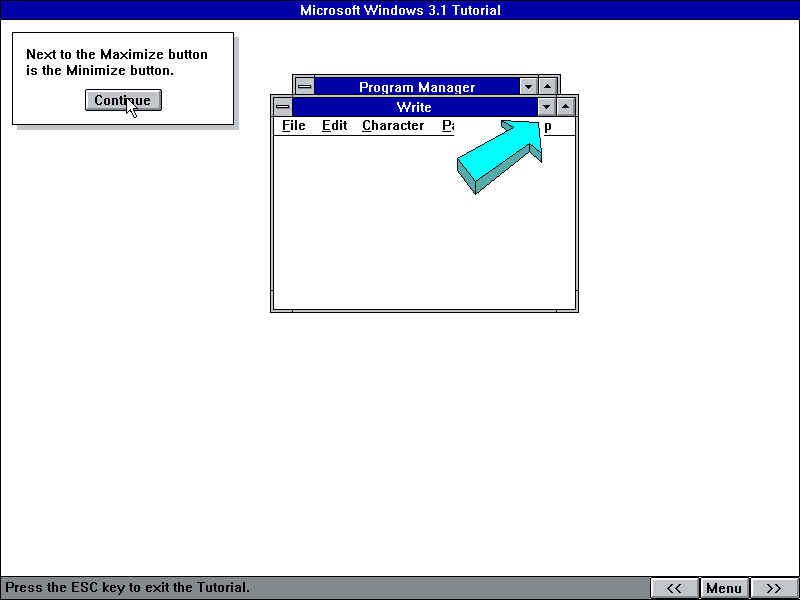Open the Tutorial Menu button
800x600 pixels.
724,588
